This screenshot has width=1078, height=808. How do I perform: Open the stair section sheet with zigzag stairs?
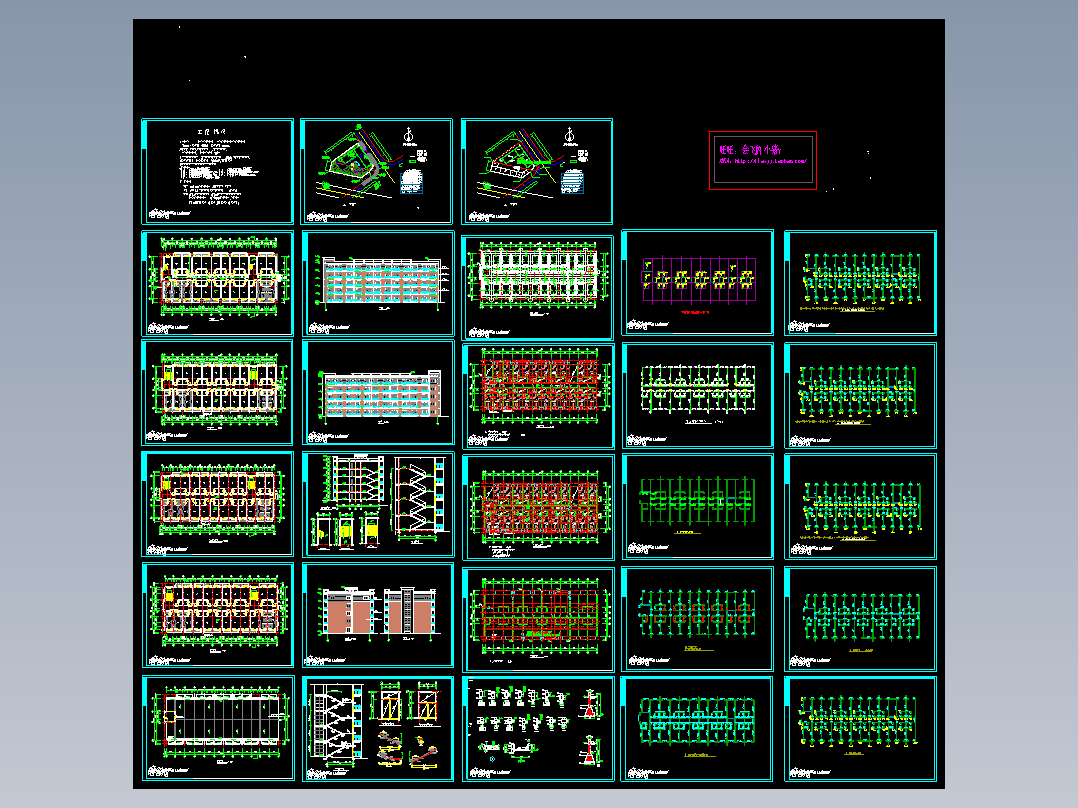tap(378, 504)
